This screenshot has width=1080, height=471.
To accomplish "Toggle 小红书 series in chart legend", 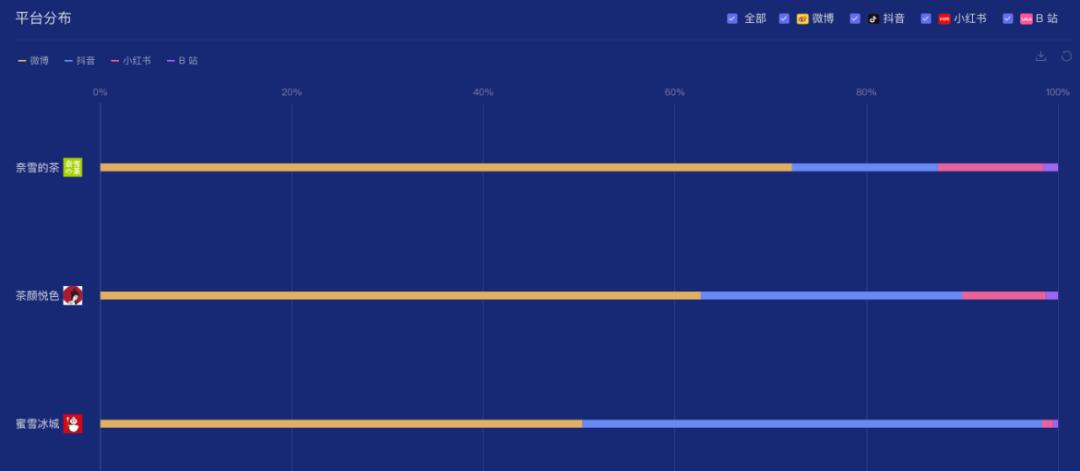I will point(131,61).
